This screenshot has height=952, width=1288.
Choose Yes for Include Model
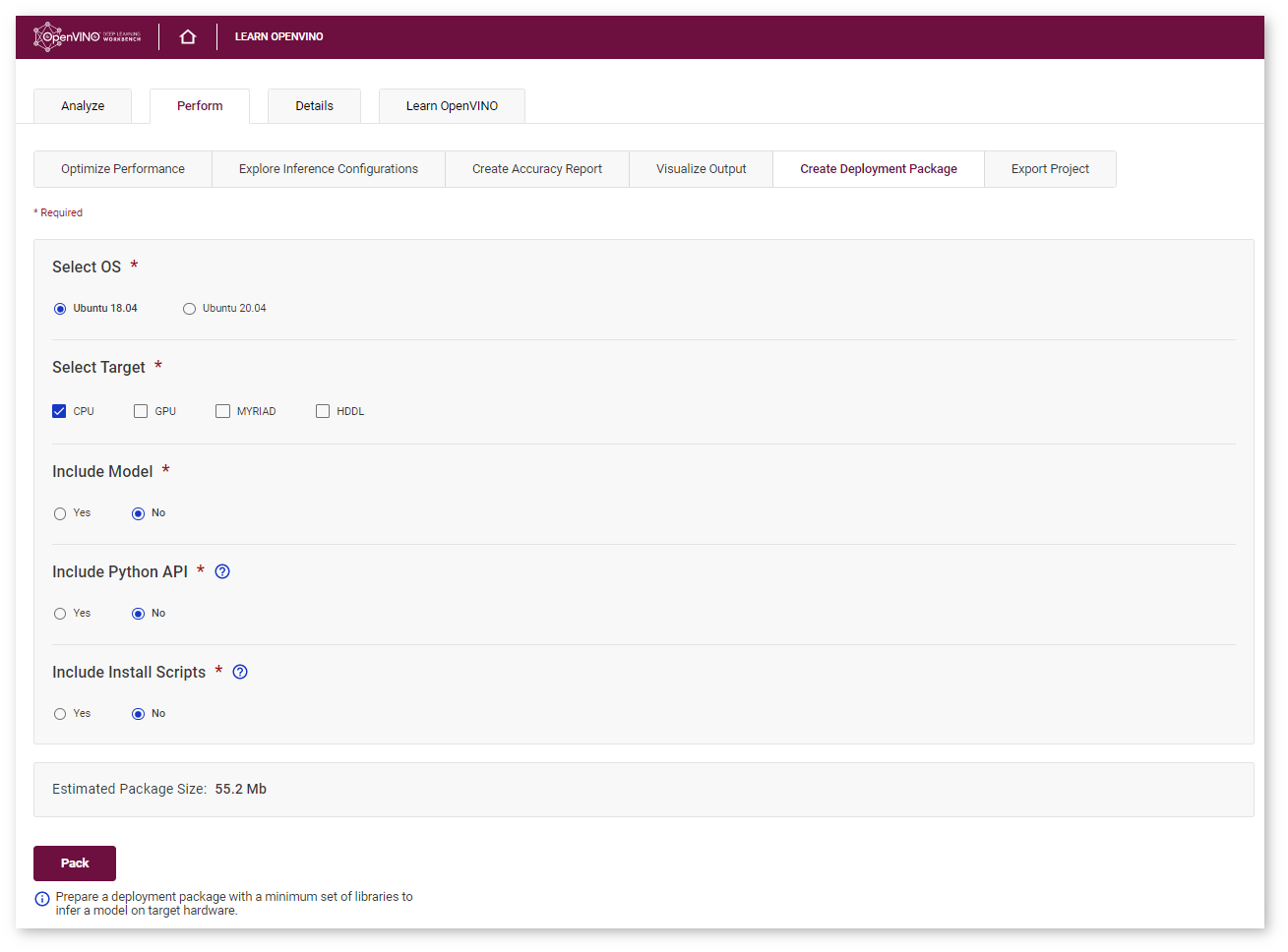(x=60, y=513)
